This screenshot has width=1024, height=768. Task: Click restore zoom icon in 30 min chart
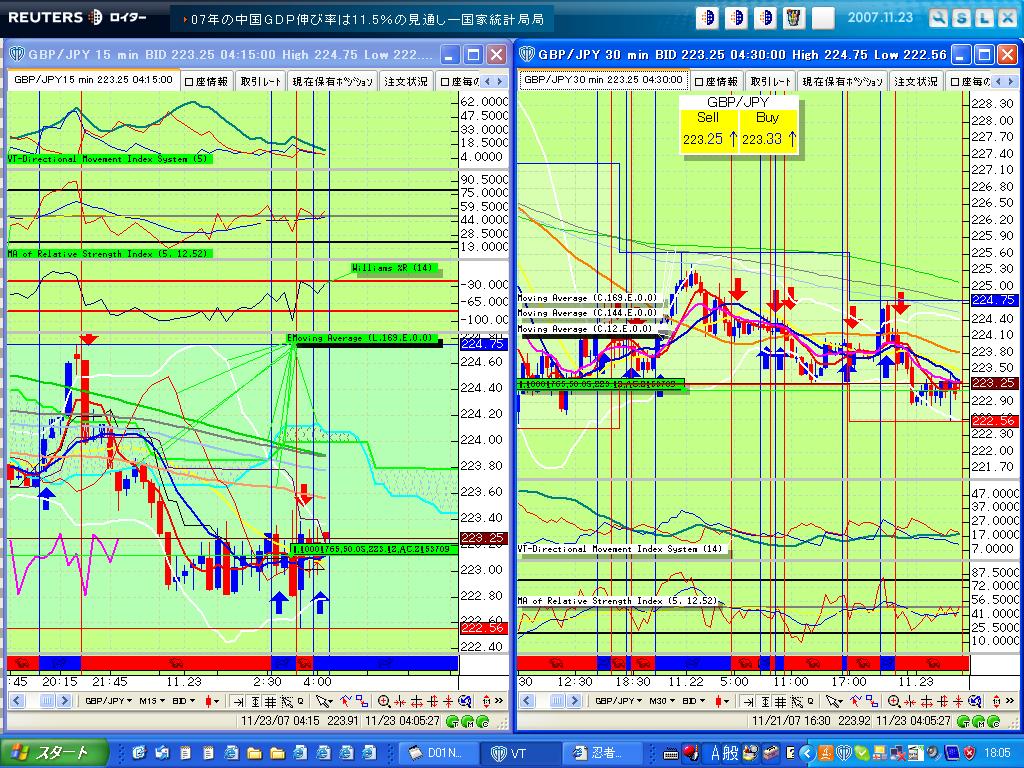click(974, 702)
